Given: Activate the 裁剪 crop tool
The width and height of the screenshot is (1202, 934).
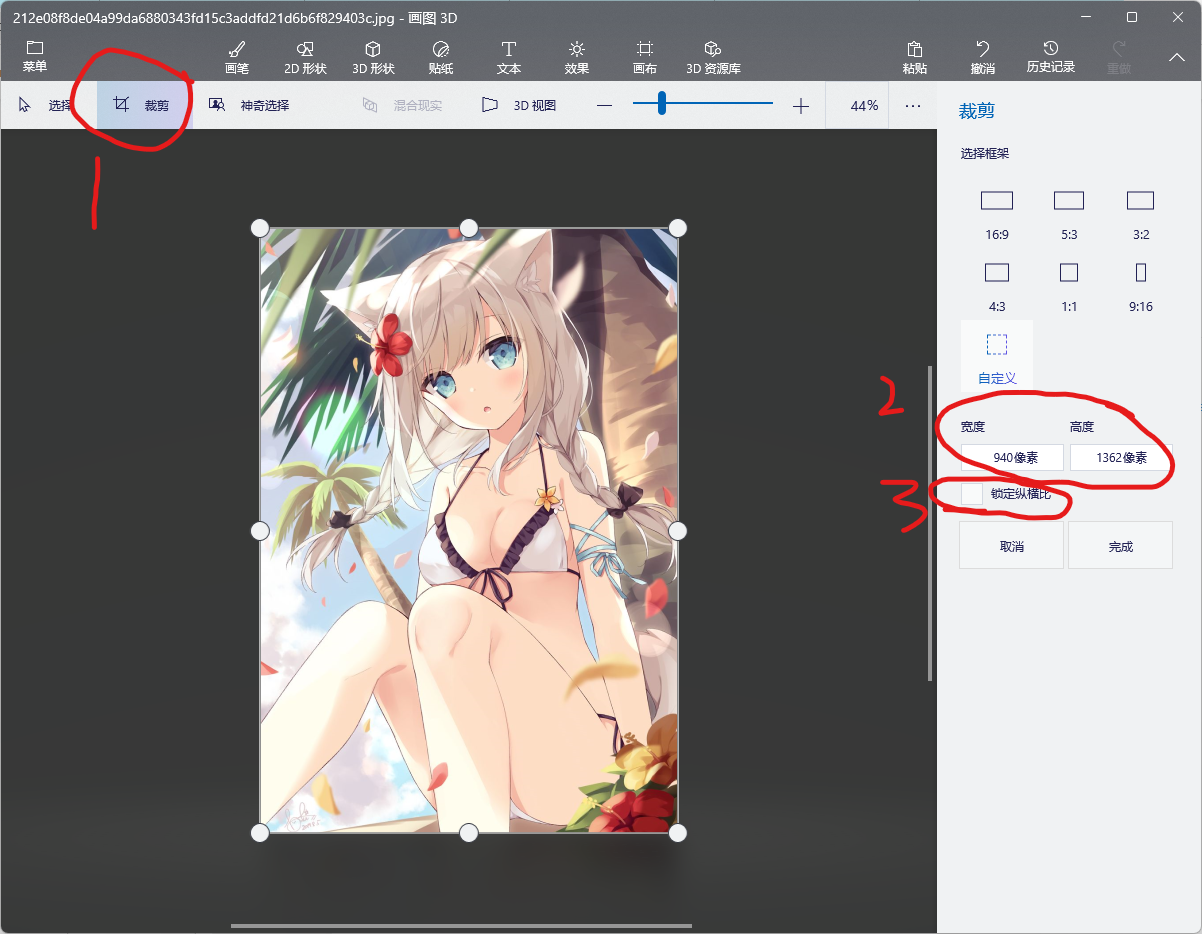Looking at the screenshot, I should (x=142, y=105).
